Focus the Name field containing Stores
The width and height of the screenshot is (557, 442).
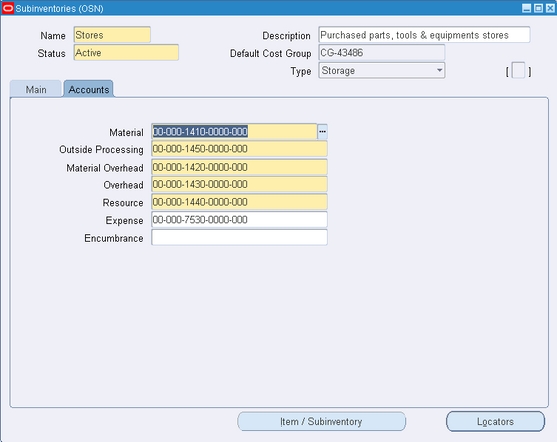click(112, 35)
